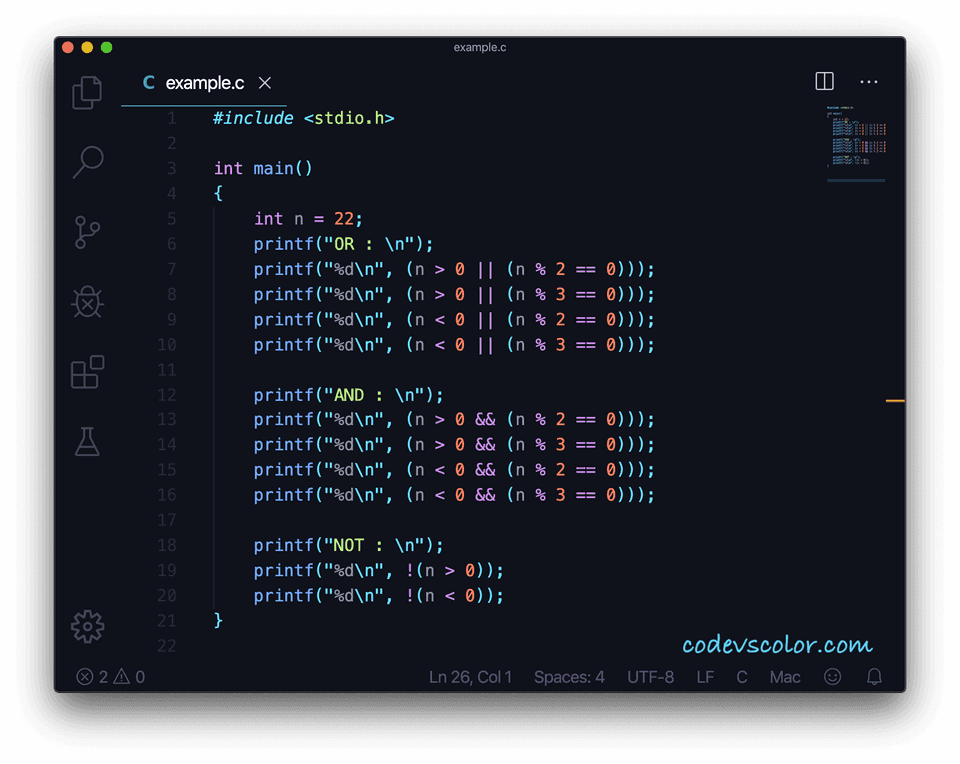Open the Run and Debug bug icon
The height and width of the screenshot is (764, 960).
pos(88,301)
